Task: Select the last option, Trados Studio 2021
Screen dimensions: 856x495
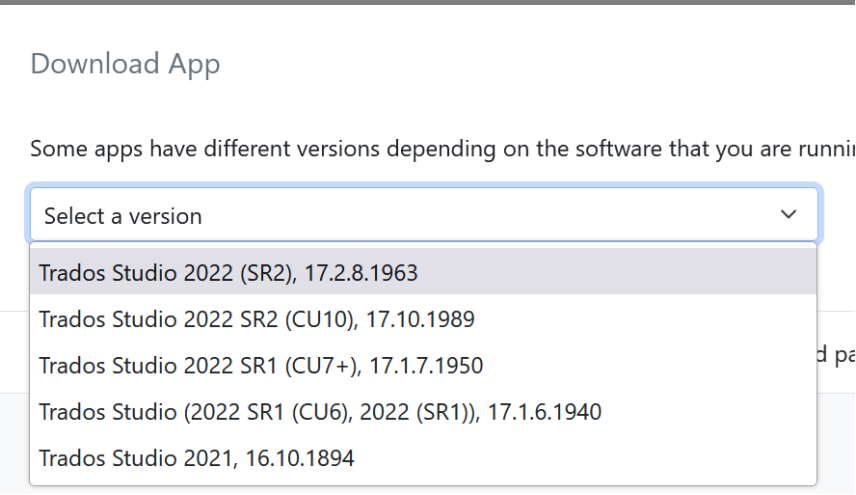Action: [x=196, y=459]
